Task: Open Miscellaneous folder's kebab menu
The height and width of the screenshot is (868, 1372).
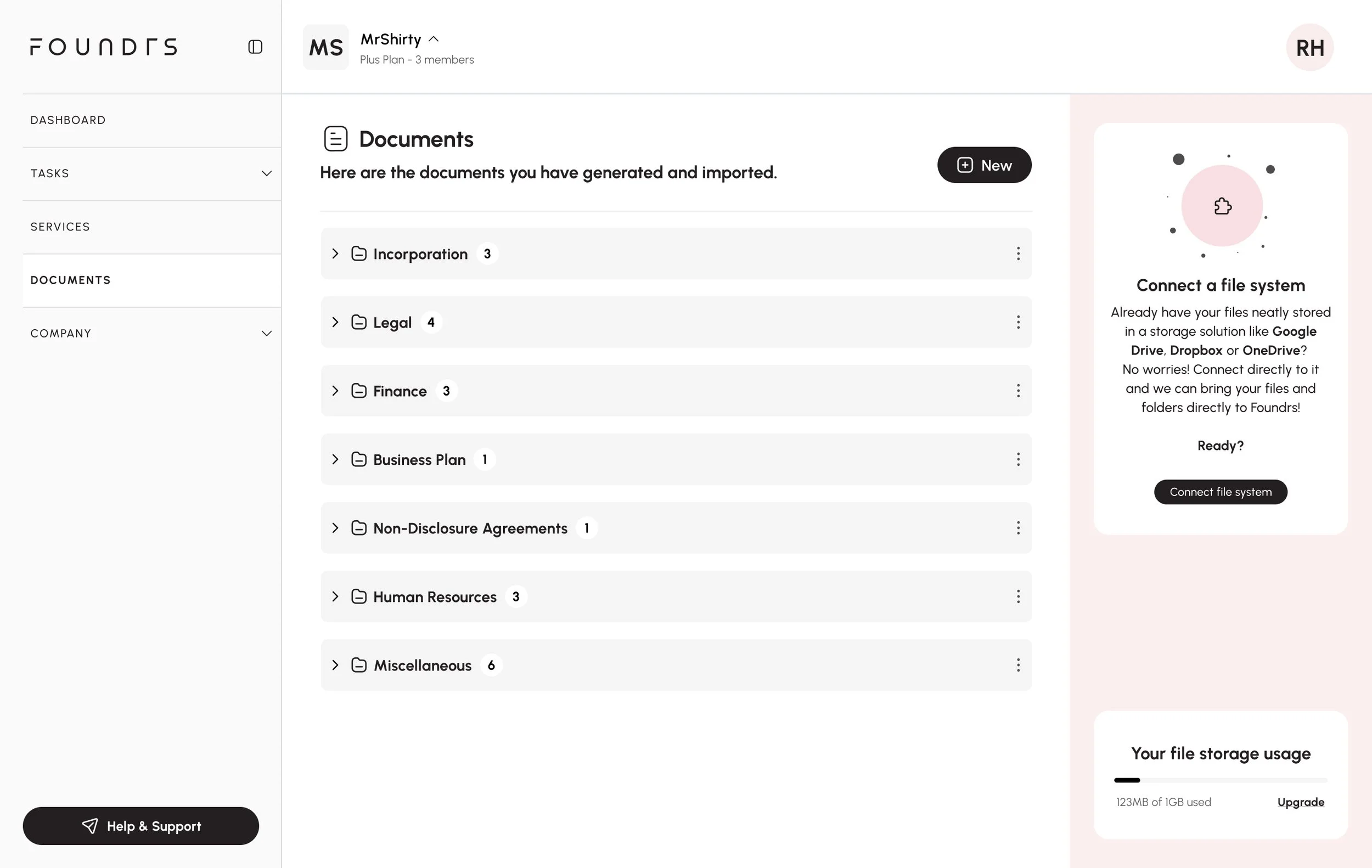Action: [x=1017, y=665]
